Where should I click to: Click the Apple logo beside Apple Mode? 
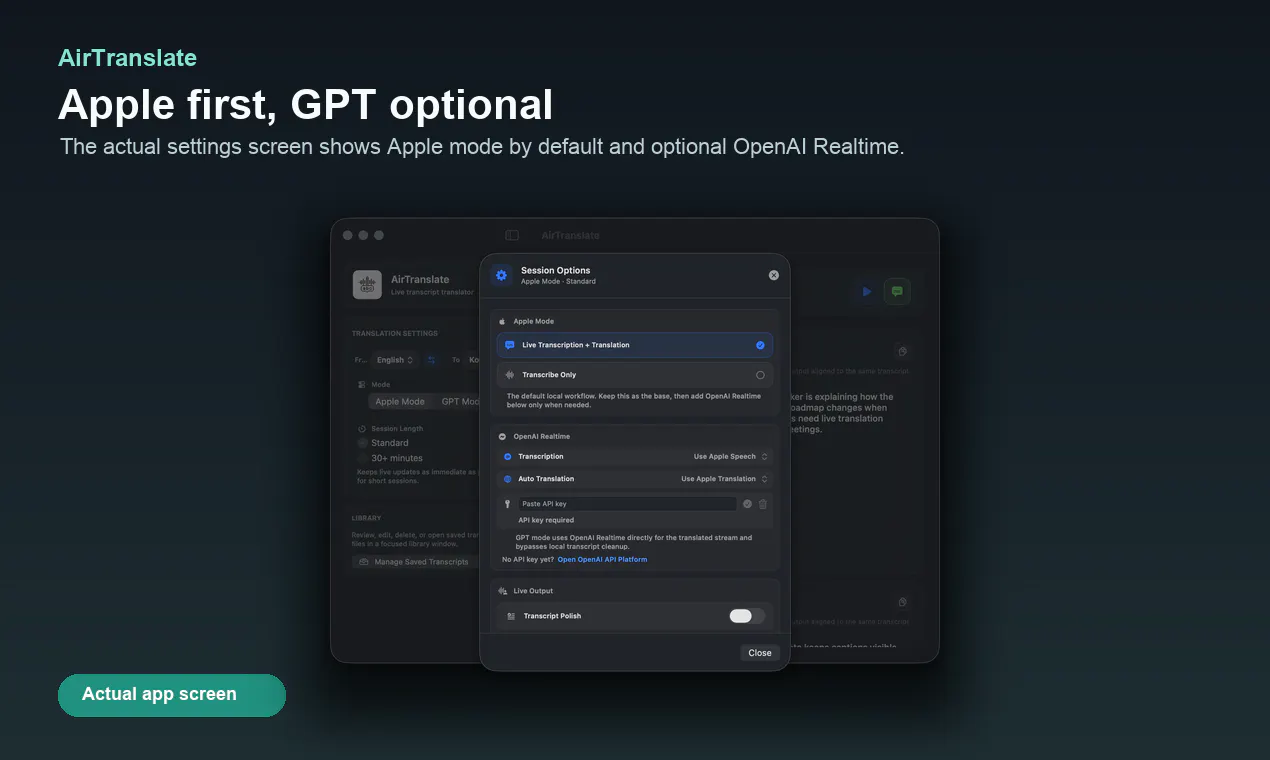[502, 322]
